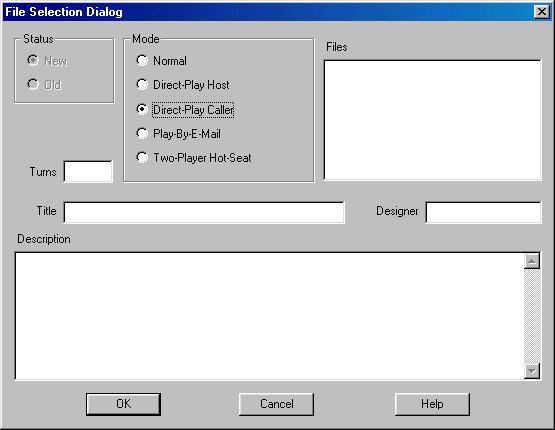Click the Description vertical scrollbar track
555x430 pixels.
[532, 316]
